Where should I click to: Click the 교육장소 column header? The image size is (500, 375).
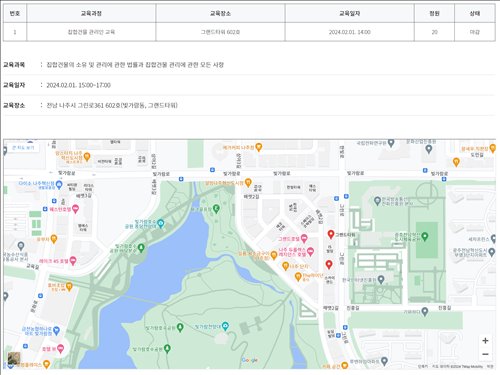[x=220, y=13]
